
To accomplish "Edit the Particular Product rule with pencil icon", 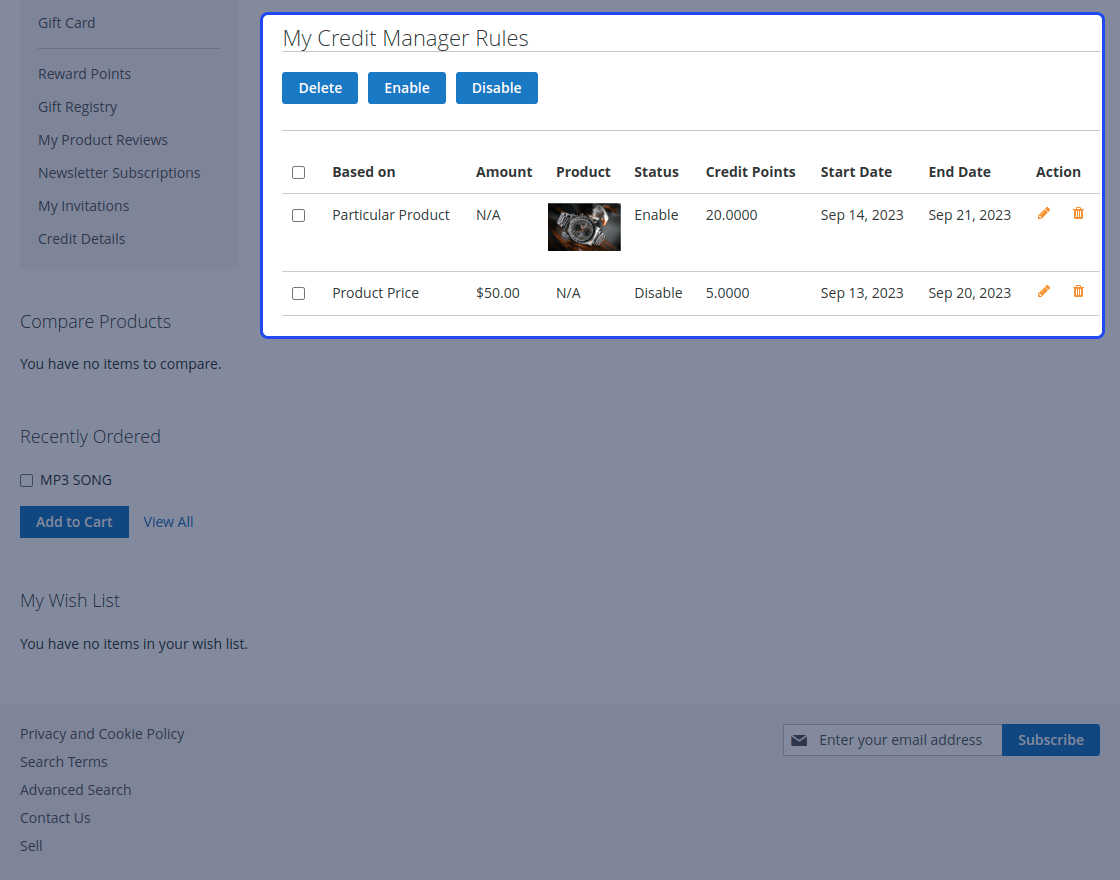I will [x=1044, y=213].
